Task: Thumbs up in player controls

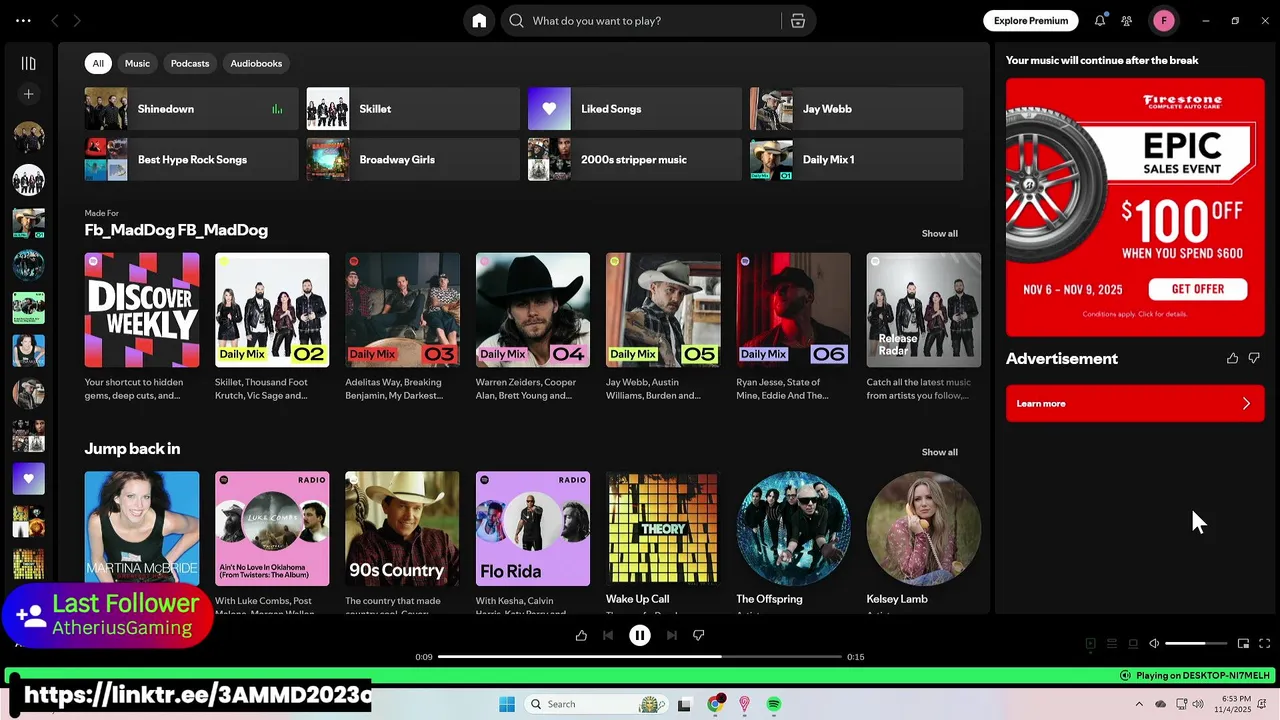Action: (x=581, y=635)
